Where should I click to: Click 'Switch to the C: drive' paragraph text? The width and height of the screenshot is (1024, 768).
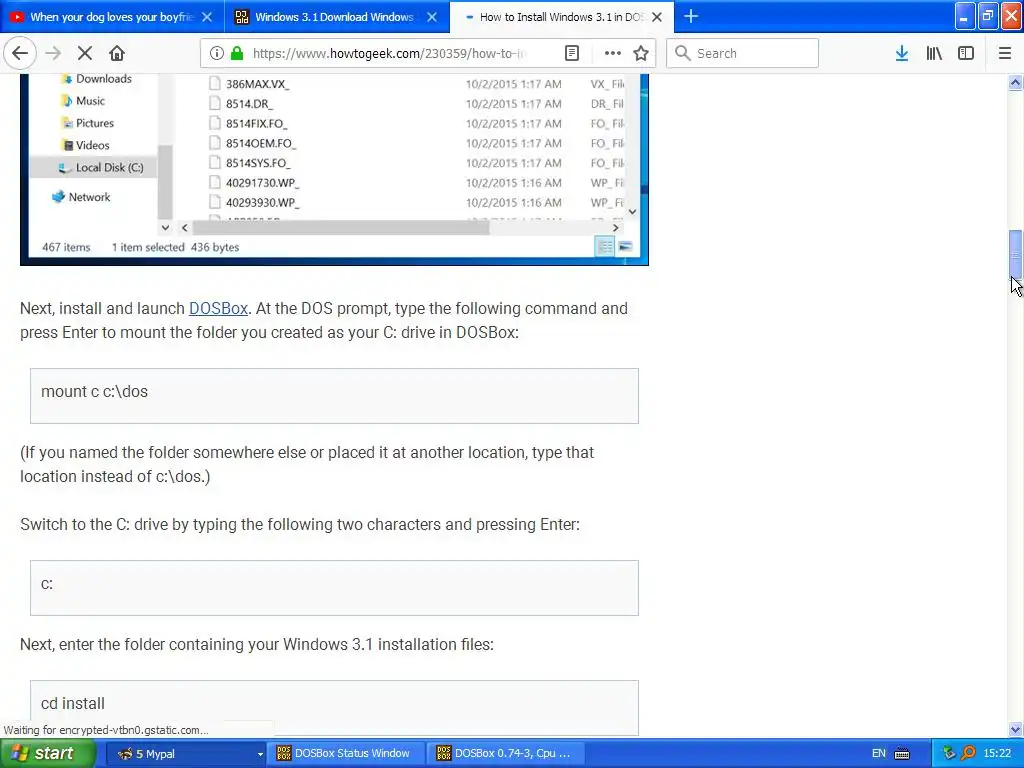pos(300,524)
